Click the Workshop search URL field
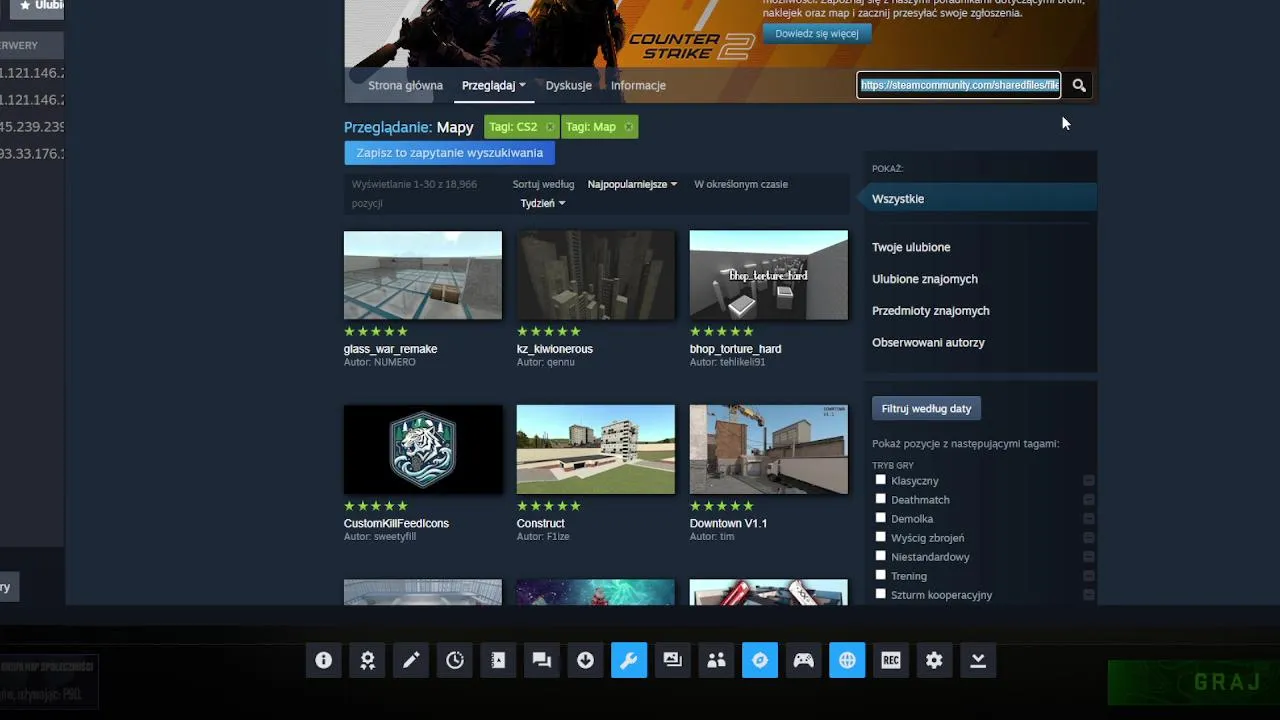1280x720 pixels. coord(959,85)
